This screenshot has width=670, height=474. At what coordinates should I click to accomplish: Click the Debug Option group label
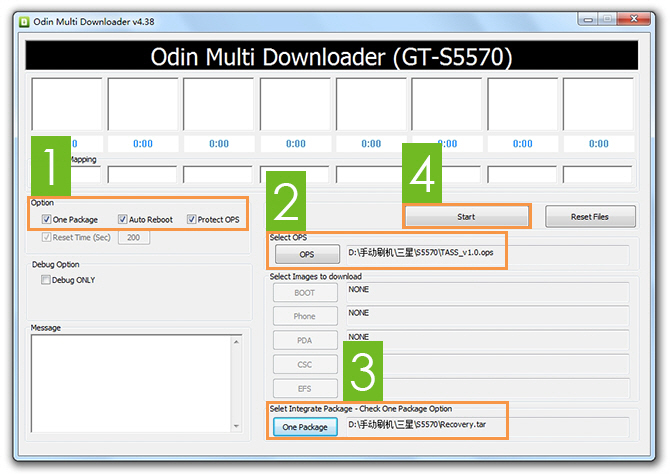coord(56,265)
